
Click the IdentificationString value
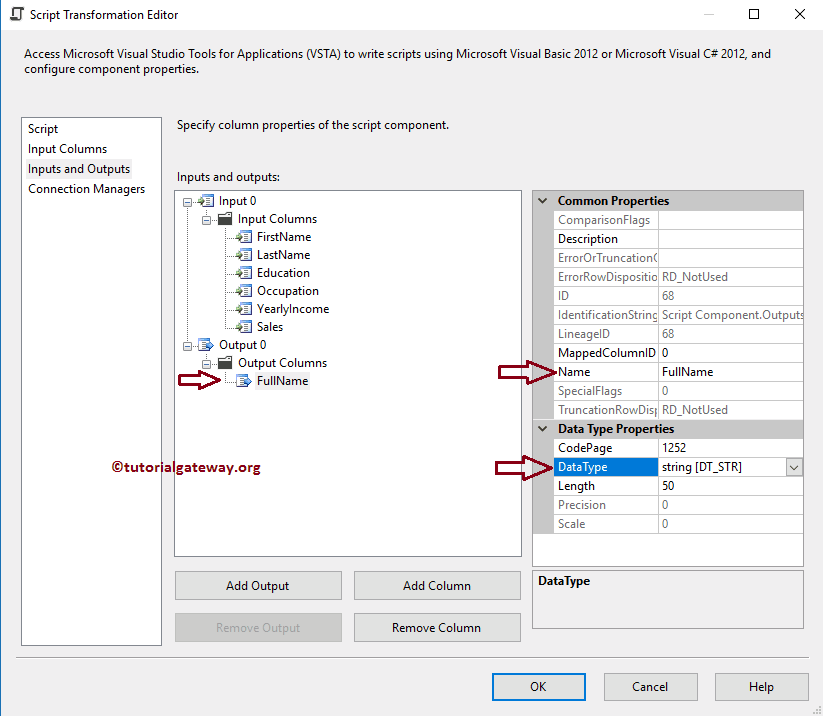tap(731, 315)
